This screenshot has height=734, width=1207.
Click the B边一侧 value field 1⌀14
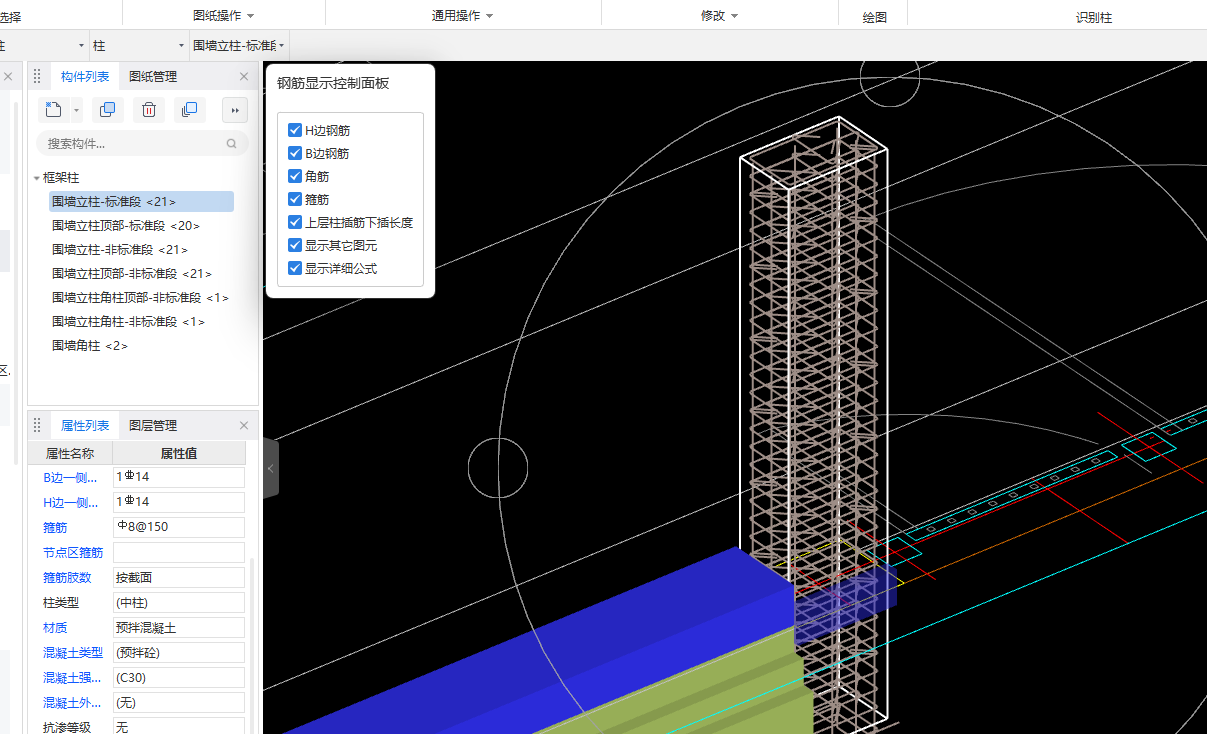[179, 477]
